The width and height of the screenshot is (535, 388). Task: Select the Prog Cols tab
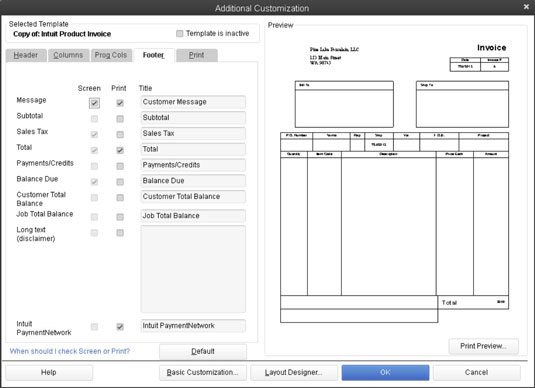pyautogui.click(x=111, y=55)
